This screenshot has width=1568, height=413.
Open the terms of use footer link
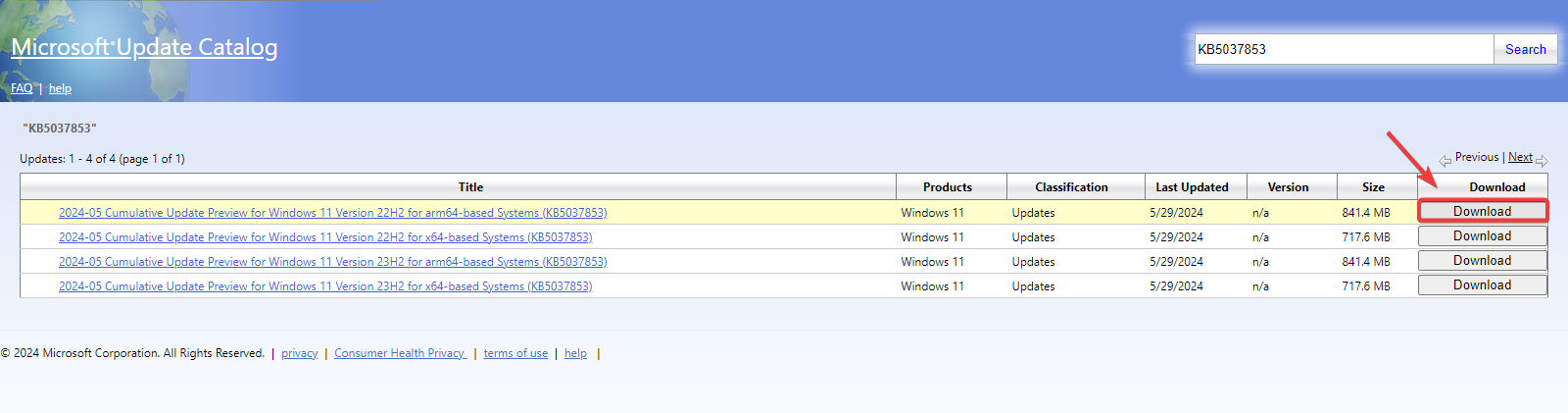(x=515, y=353)
